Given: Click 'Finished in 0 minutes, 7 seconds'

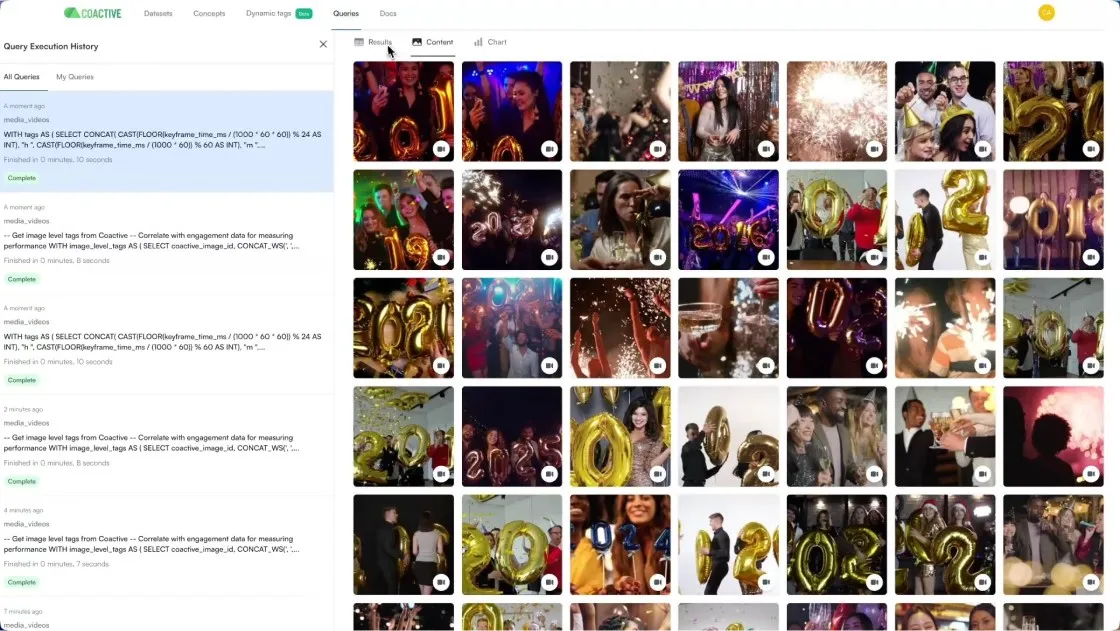Looking at the screenshot, I should click(x=56, y=564).
